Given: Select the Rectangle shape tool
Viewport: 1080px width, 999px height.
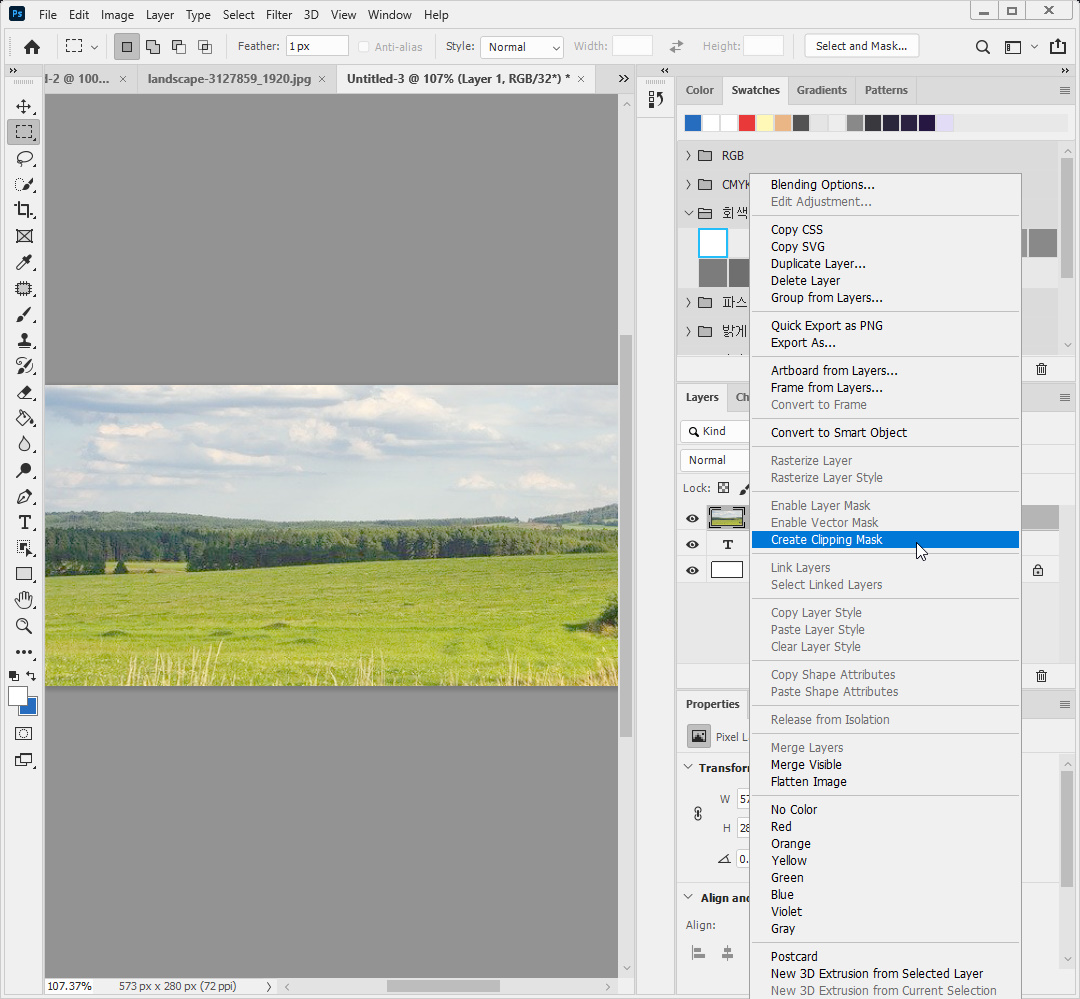Looking at the screenshot, I should pyautogui.click(x=24, y=574).
